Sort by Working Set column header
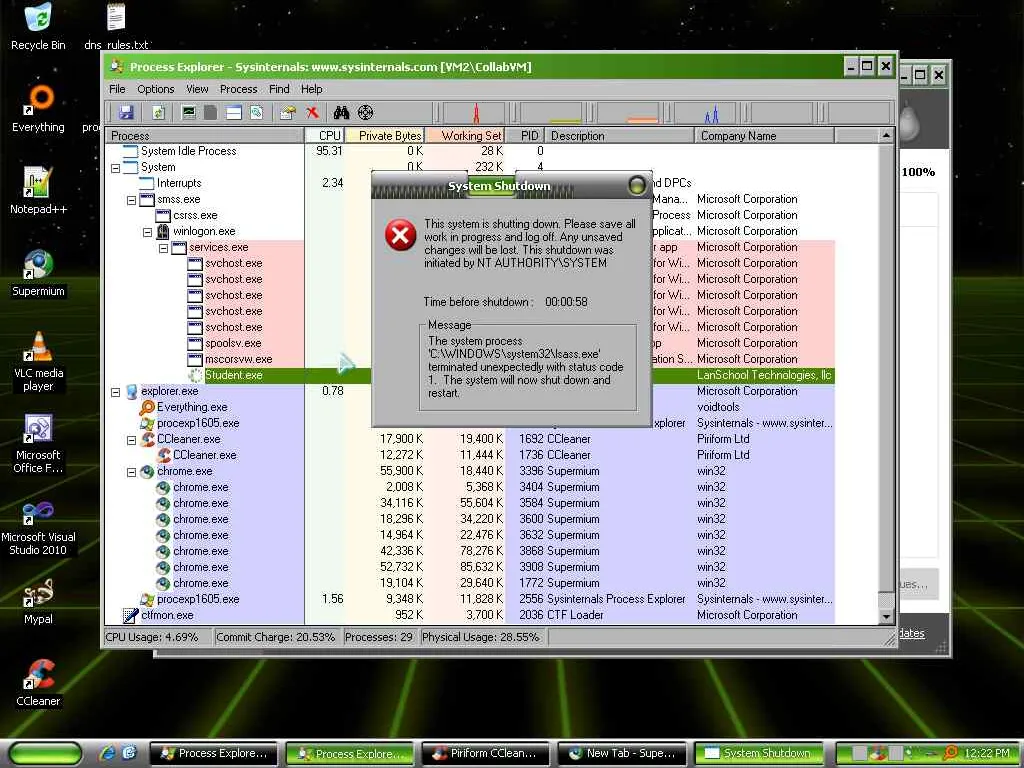The height and width of the screenshot is (768, 1024). coord(466,136)
